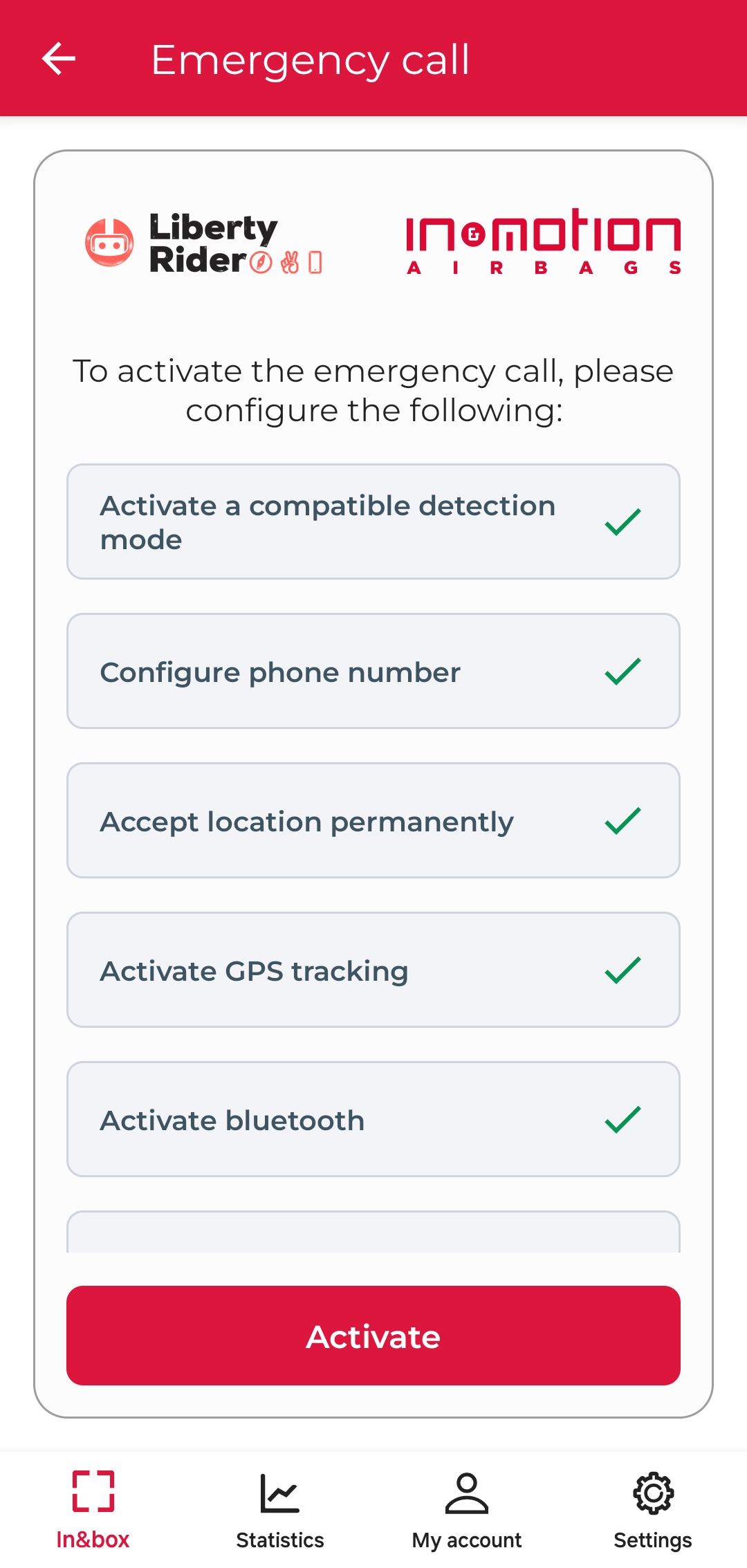The image size is (747, 1568).
Task: Tap the phone number green checkmark
Action: click(622, 672)
